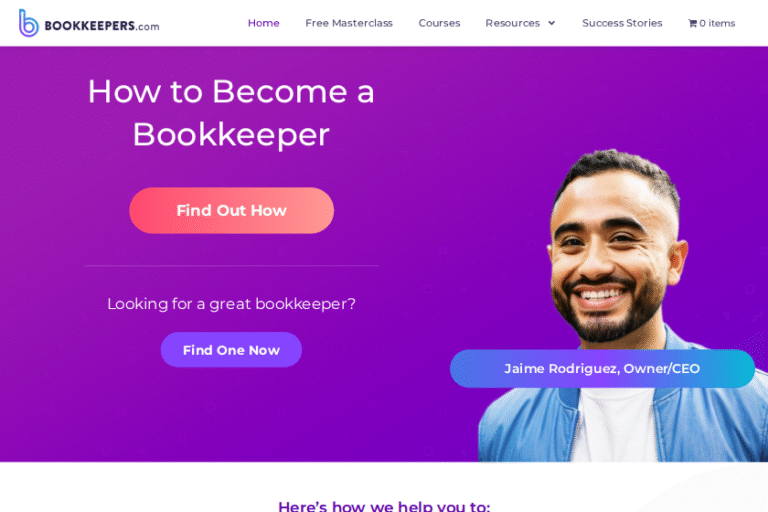The height and width of the screenshot is (512, 768).
Task: Visit the Success Stories page
Action: point(622,23)
